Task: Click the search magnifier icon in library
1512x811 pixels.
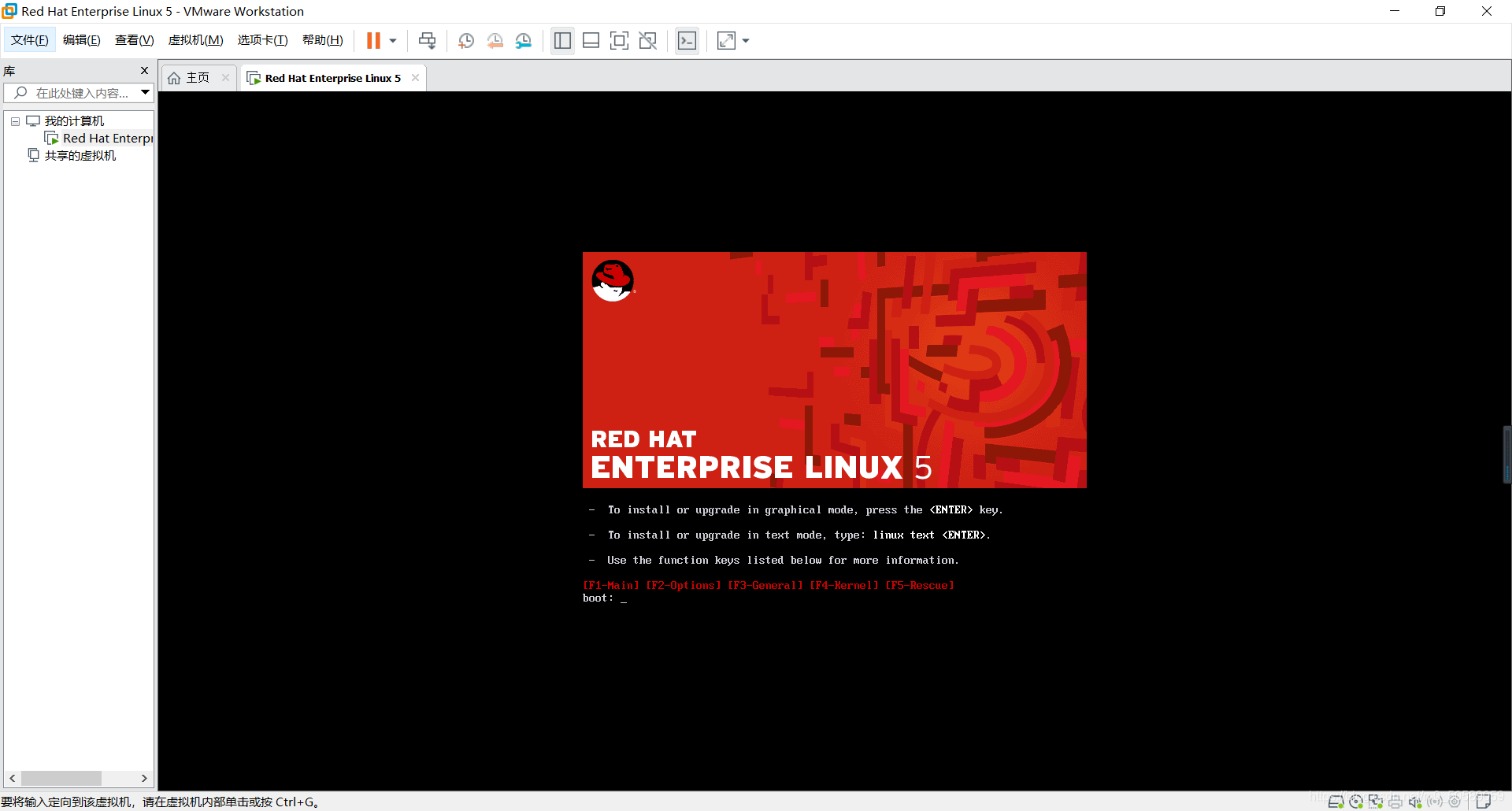Action: [x=20, y=93]
